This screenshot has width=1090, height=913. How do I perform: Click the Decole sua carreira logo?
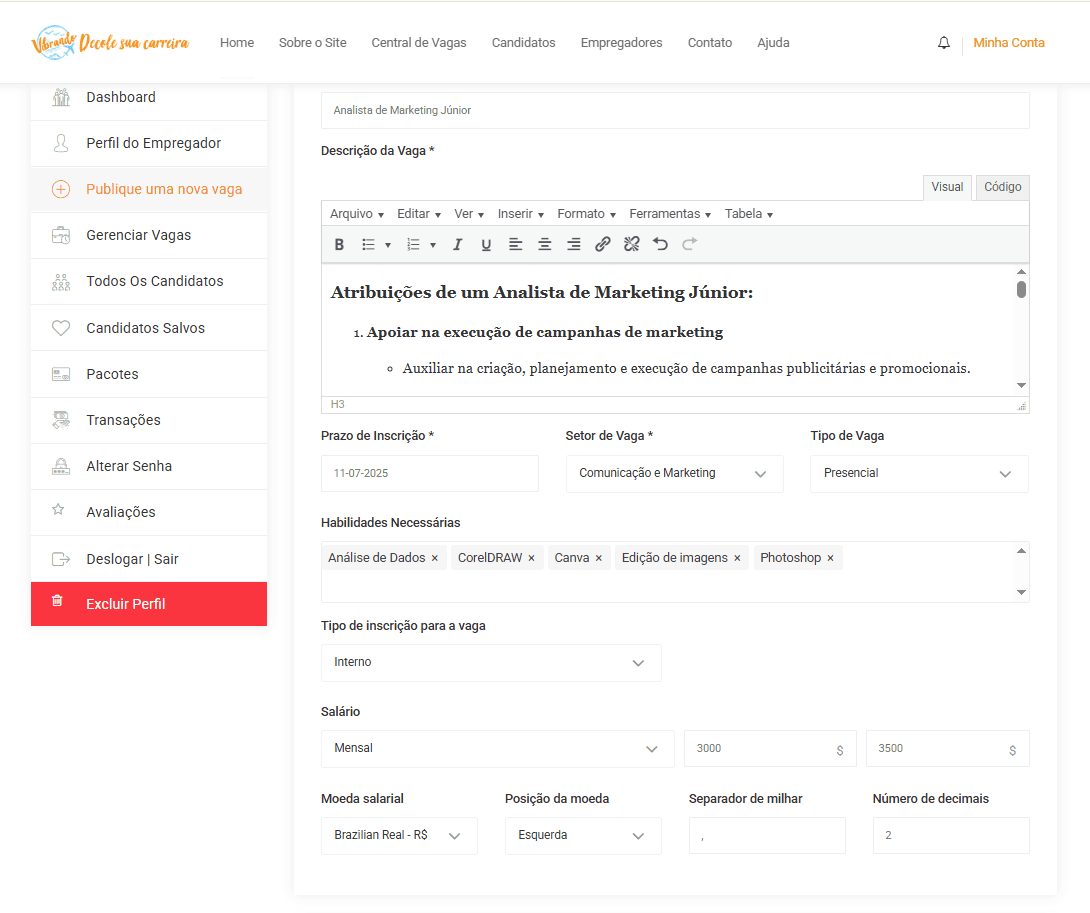click(110, 42)
